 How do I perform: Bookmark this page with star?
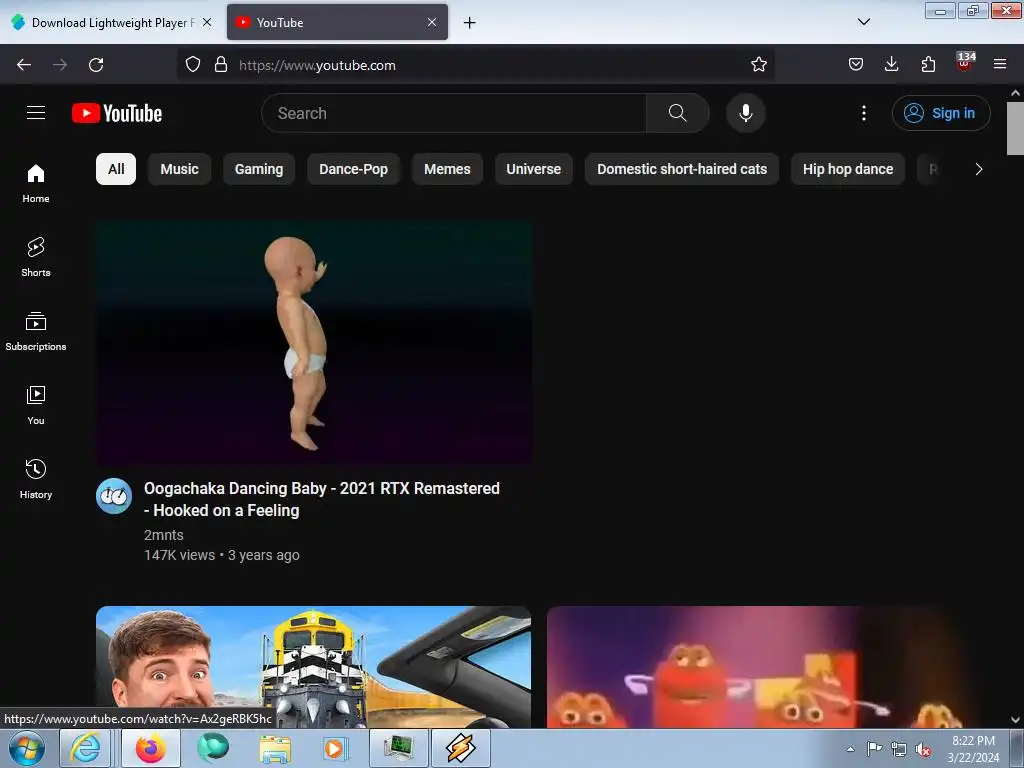tap(758, 64)
